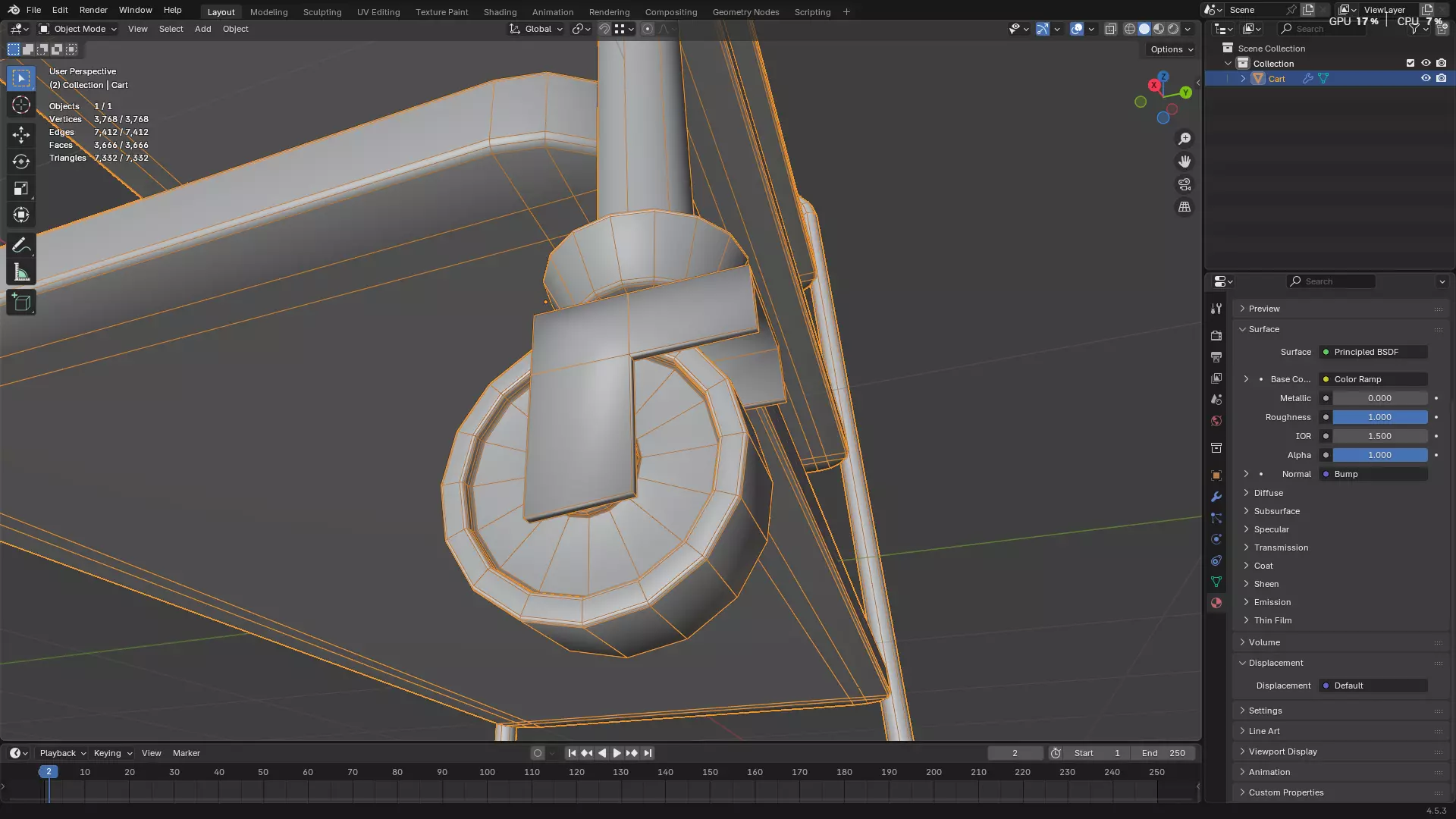Select the Measure tool
Image resolution: width=1456 pixels, height=819 pixels.
coord(21,273)
